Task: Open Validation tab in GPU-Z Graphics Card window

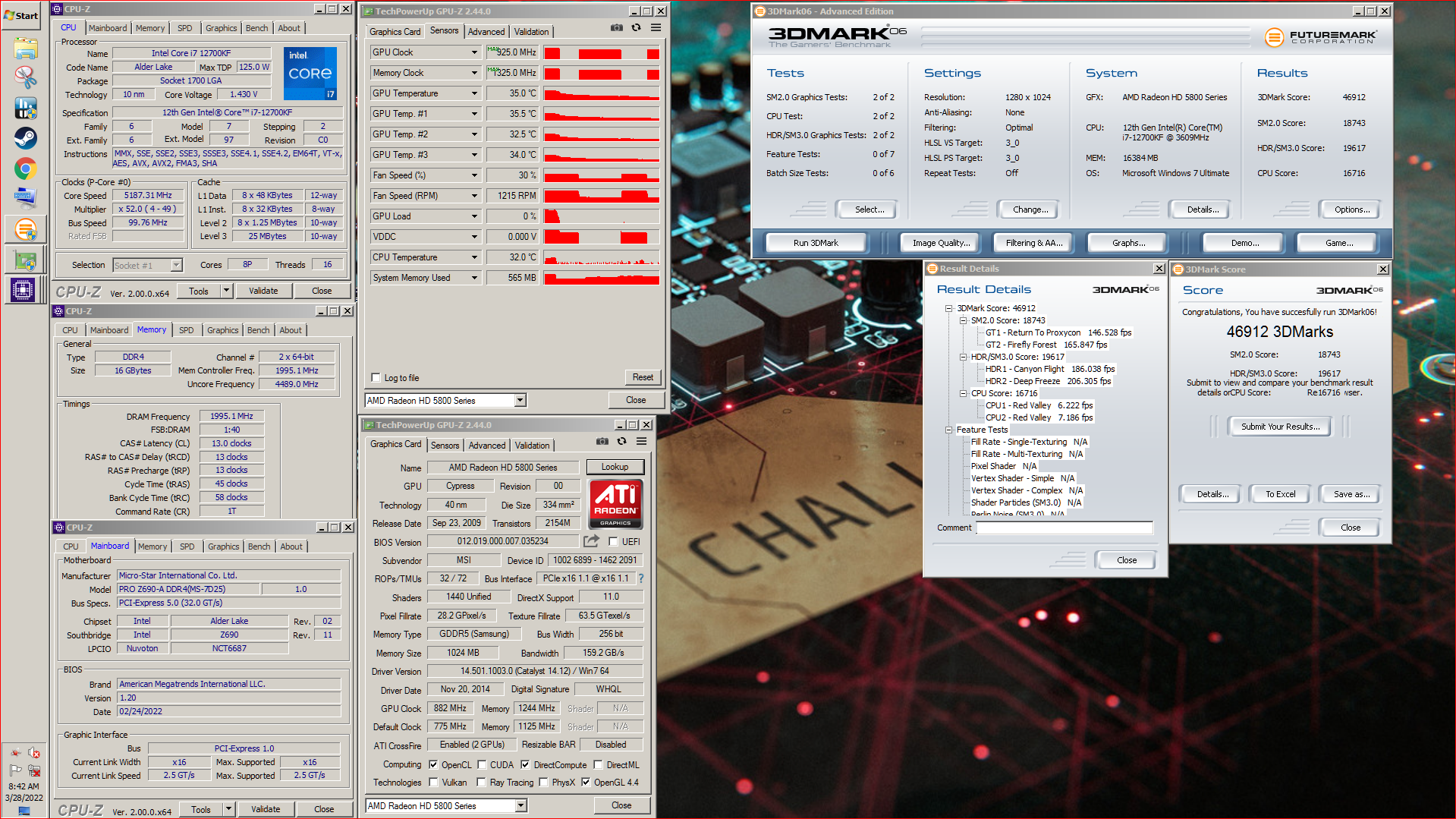Action: [532, 445]
